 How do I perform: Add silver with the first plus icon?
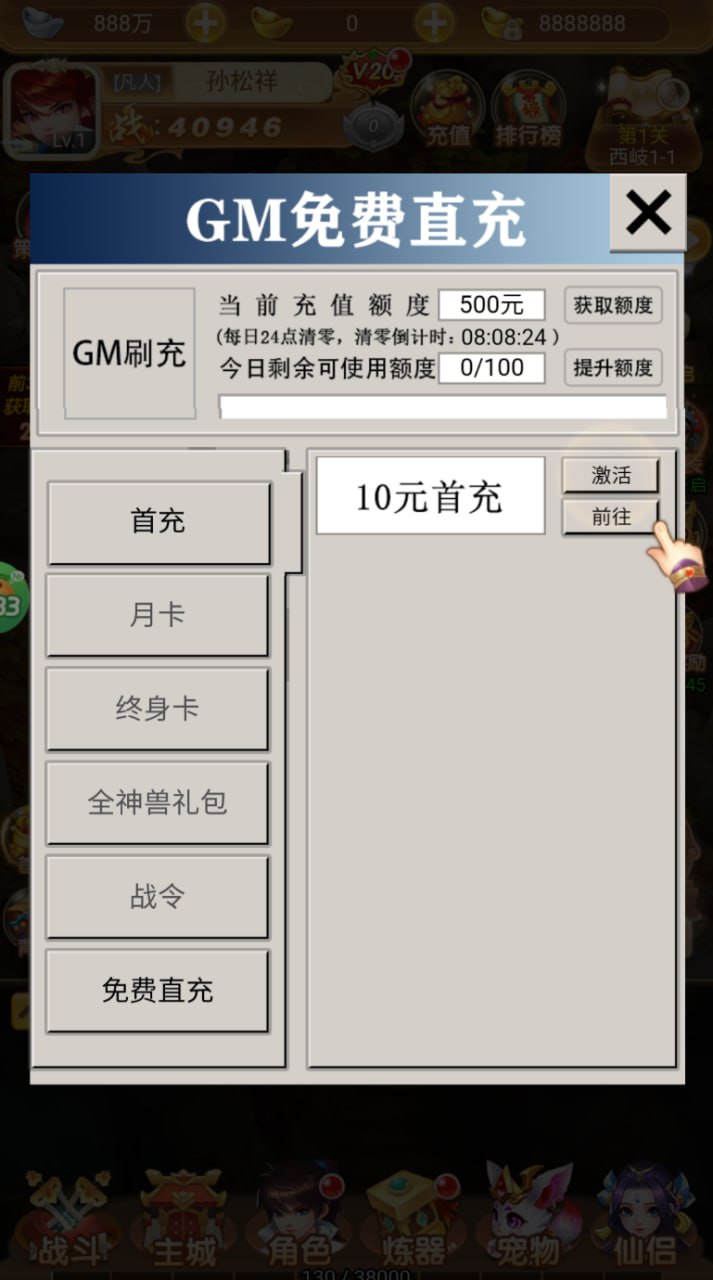pos(205,23)
